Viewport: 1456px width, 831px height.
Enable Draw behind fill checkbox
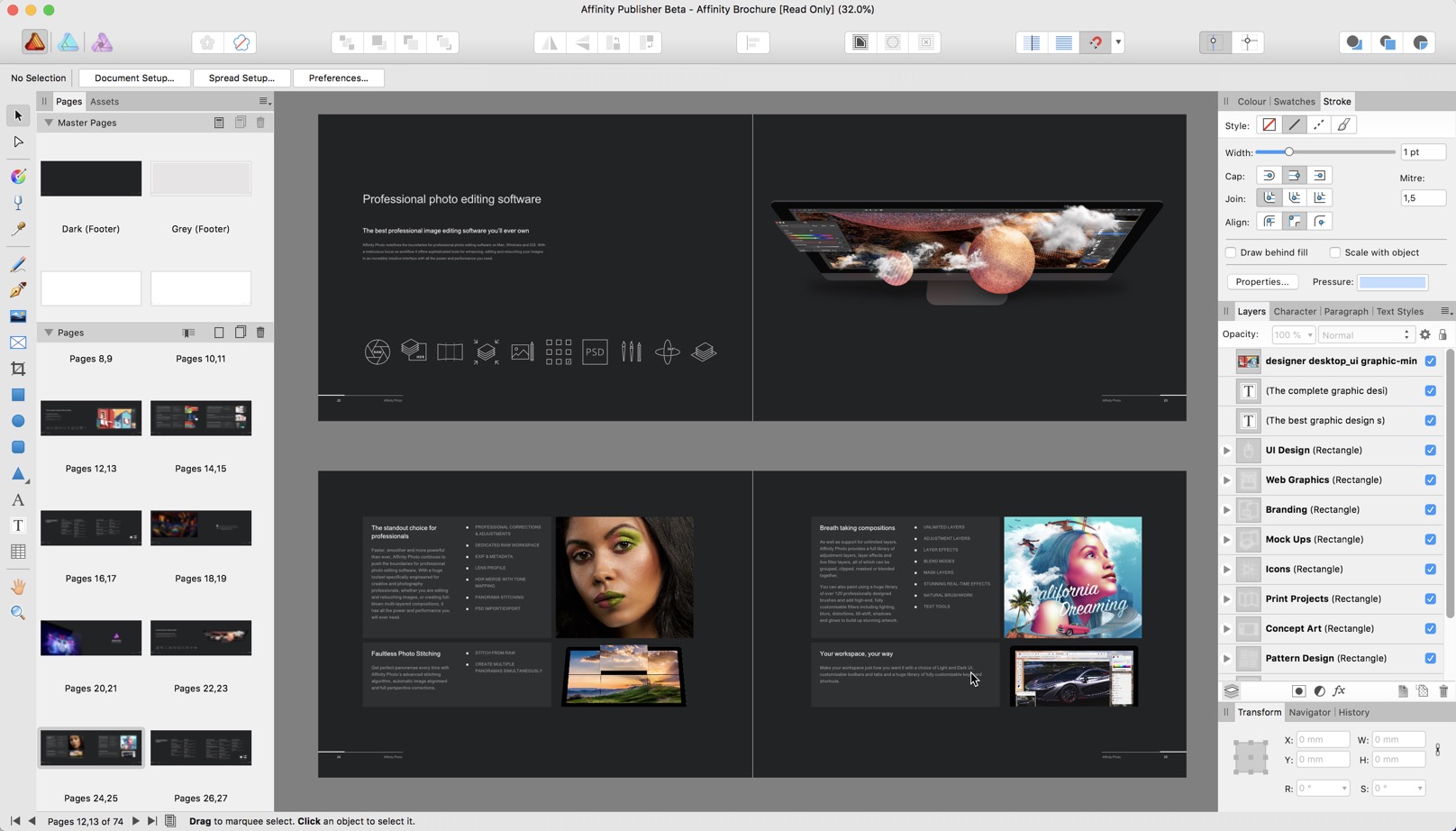point(1231,252)
